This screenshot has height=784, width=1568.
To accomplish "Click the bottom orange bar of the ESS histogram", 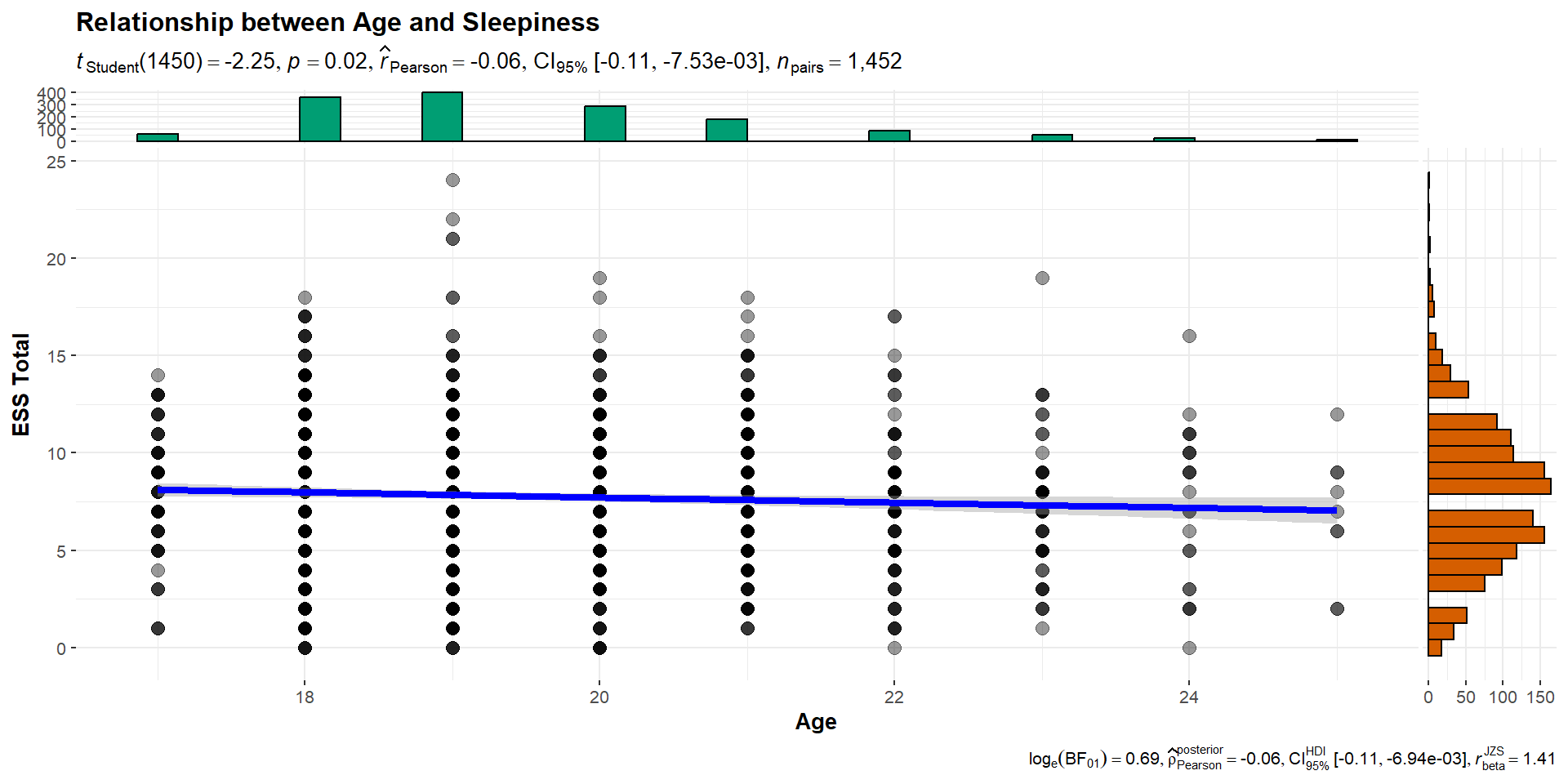I will click(1435, 648).
